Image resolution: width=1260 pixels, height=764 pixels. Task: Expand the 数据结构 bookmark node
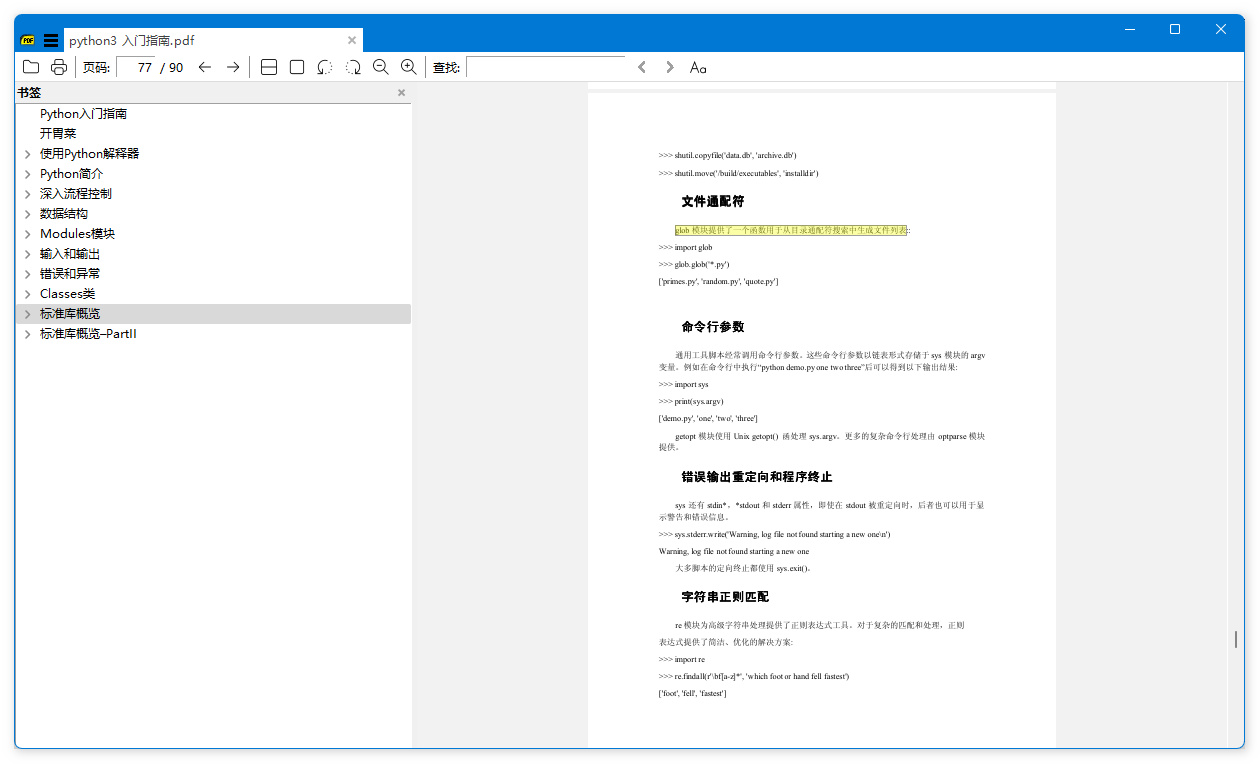tap(28, 214)
